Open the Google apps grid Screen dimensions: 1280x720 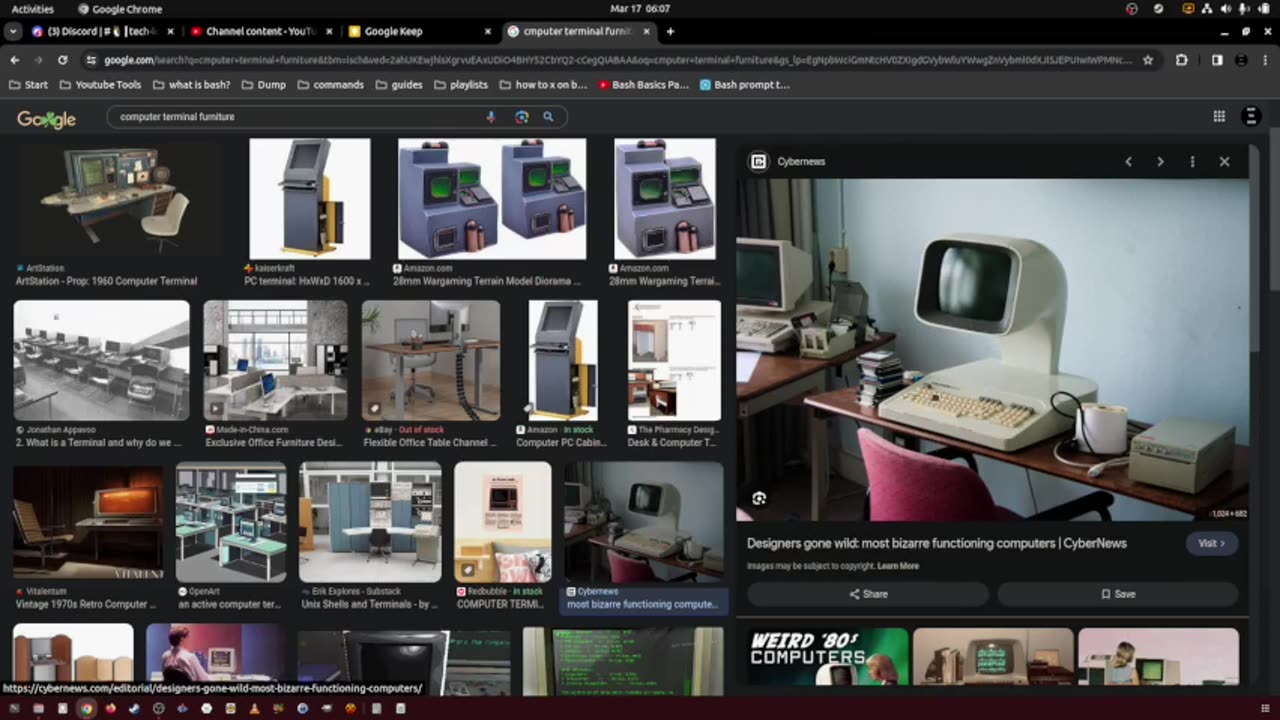pyautogui.click(x=1219, y=117)
